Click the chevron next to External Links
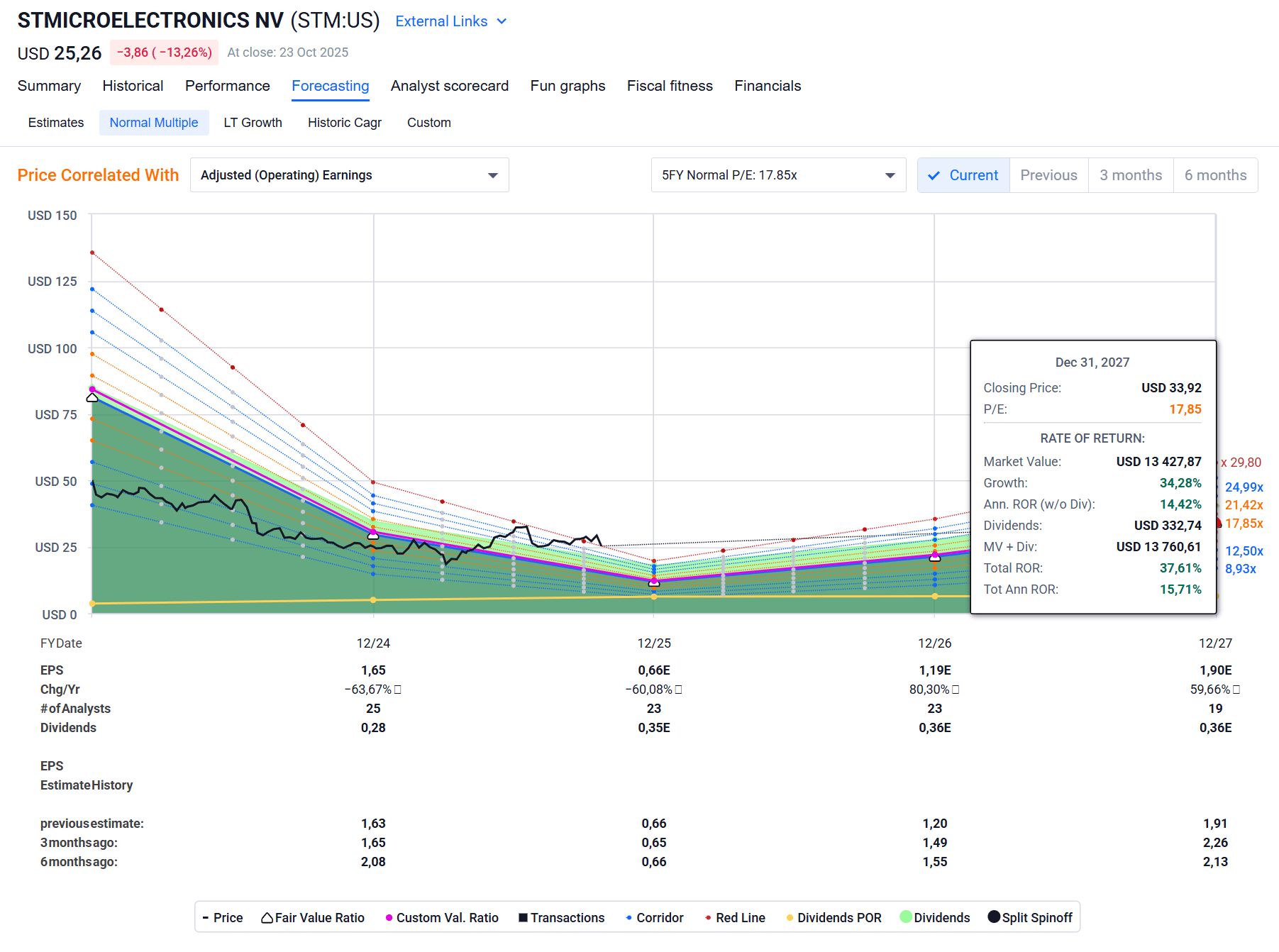The width and height of the screenshot is (1279, 952). point(502,21)
